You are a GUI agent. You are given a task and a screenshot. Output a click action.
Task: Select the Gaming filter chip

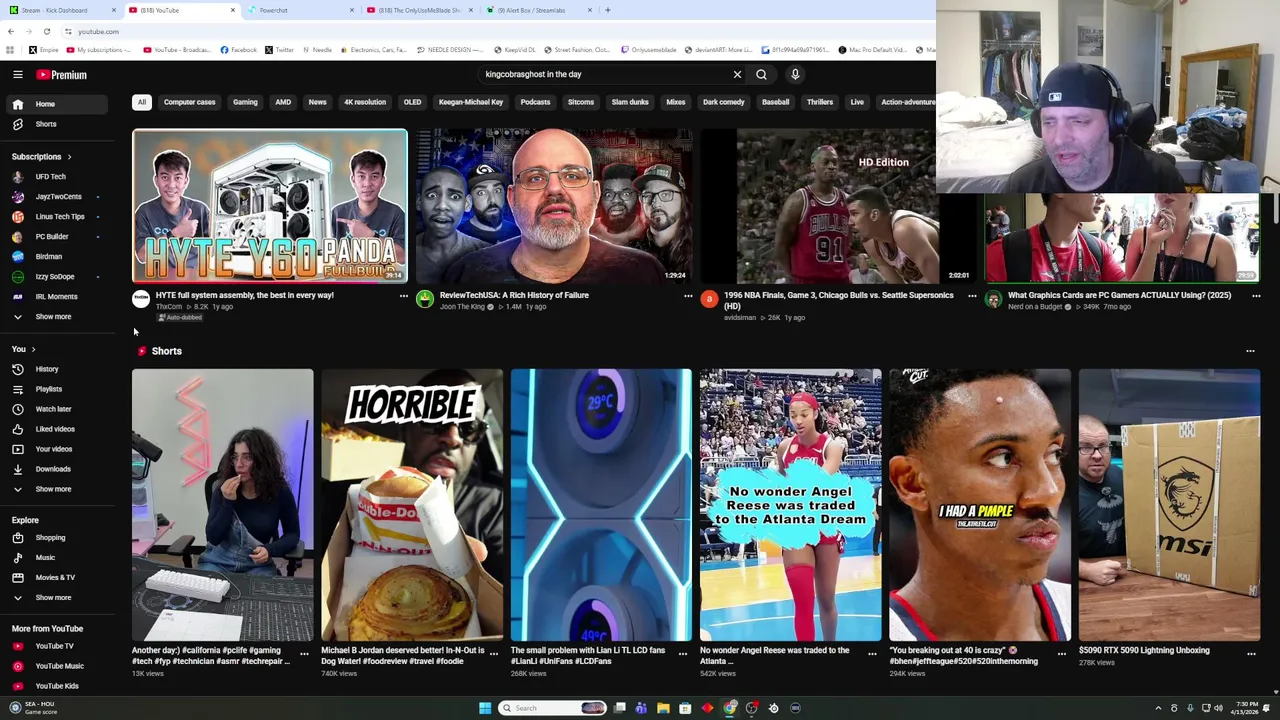click(x=245, y=102)
